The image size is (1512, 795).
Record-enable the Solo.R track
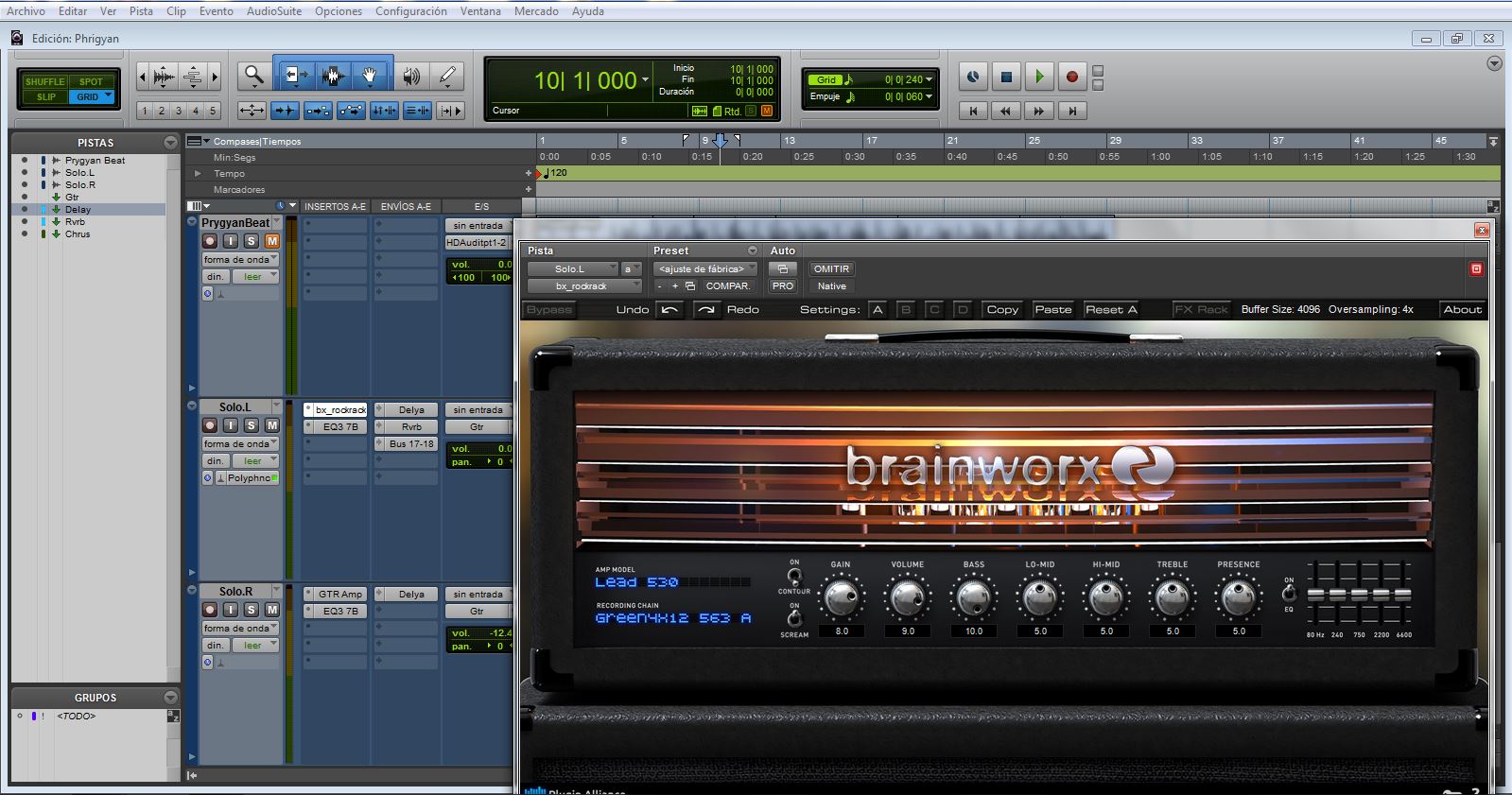click(x=210, y=610)
